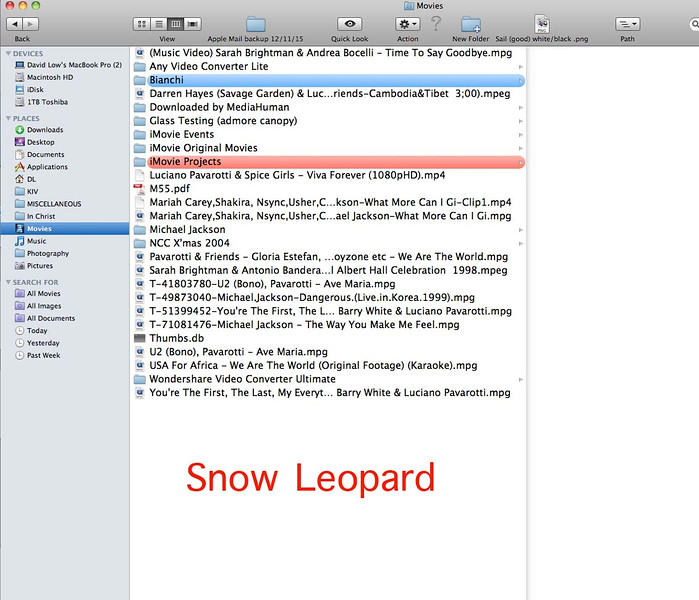Expand iMovie Original Movies arrow
The width and height of the screenshot is (699, 600).
(x=520, y=148)
